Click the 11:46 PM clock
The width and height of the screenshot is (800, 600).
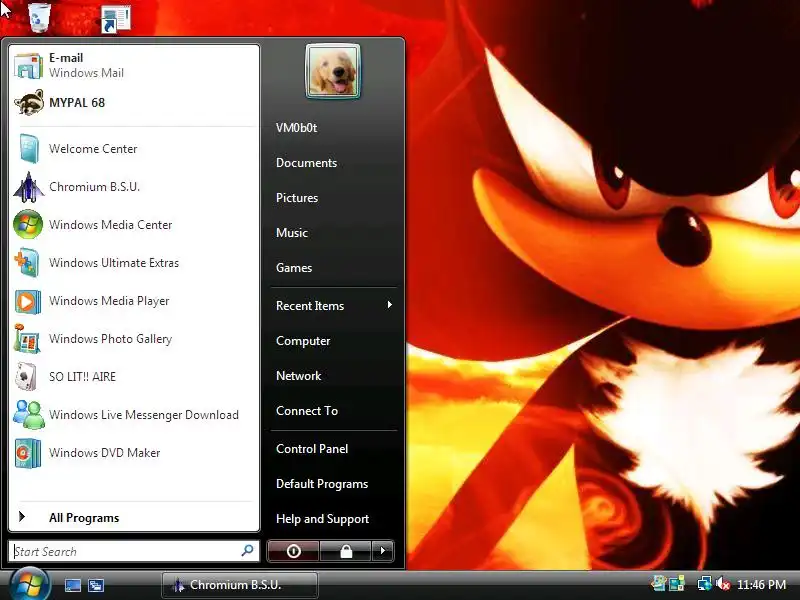click(762, 584)
